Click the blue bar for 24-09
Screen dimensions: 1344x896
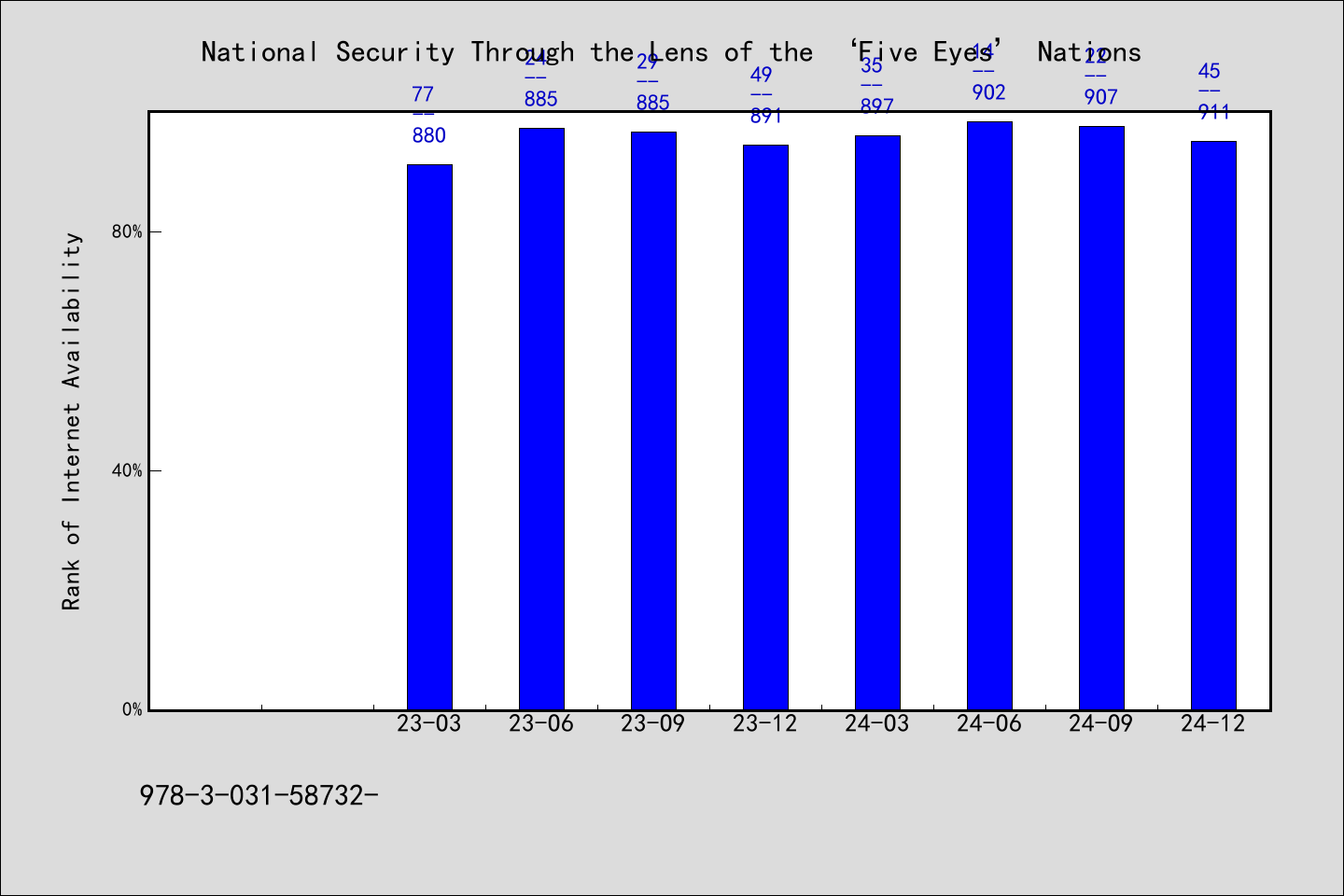tap(1101, 418)
